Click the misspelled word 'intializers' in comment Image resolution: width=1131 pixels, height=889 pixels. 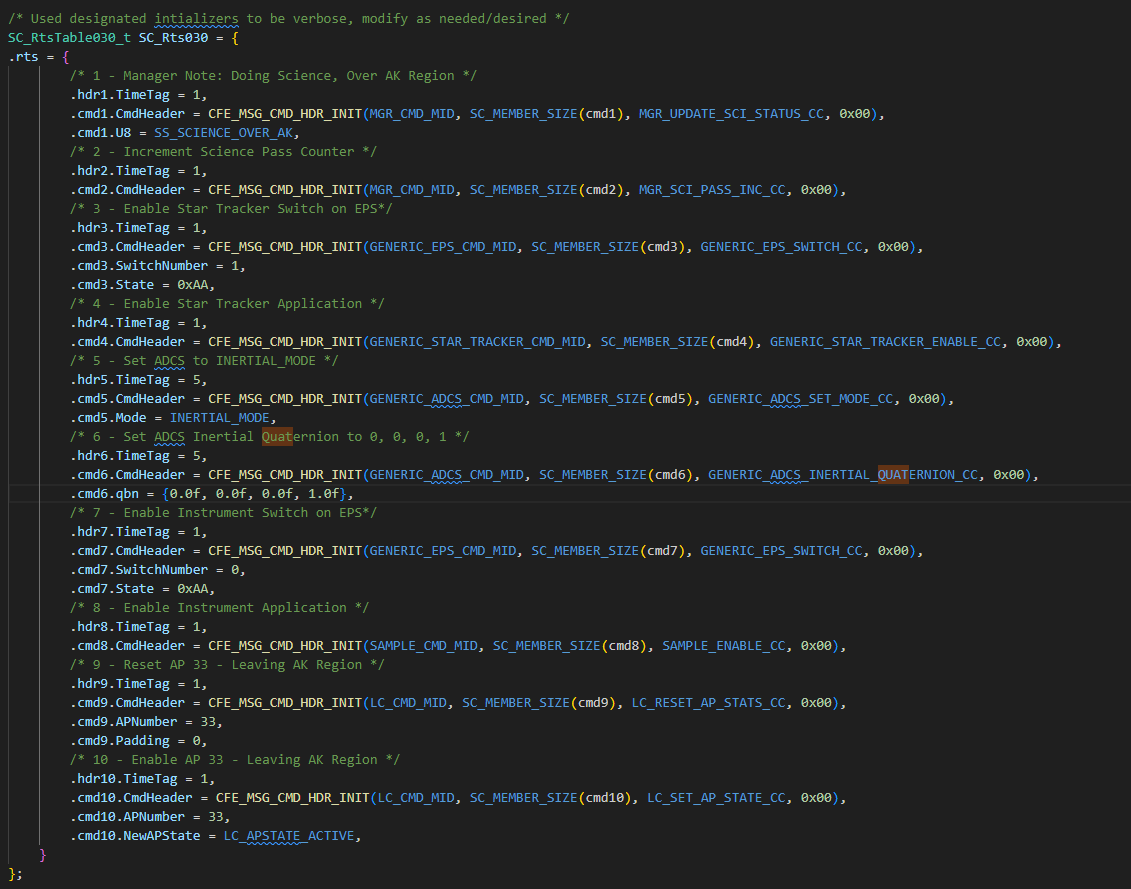[196, 19]
